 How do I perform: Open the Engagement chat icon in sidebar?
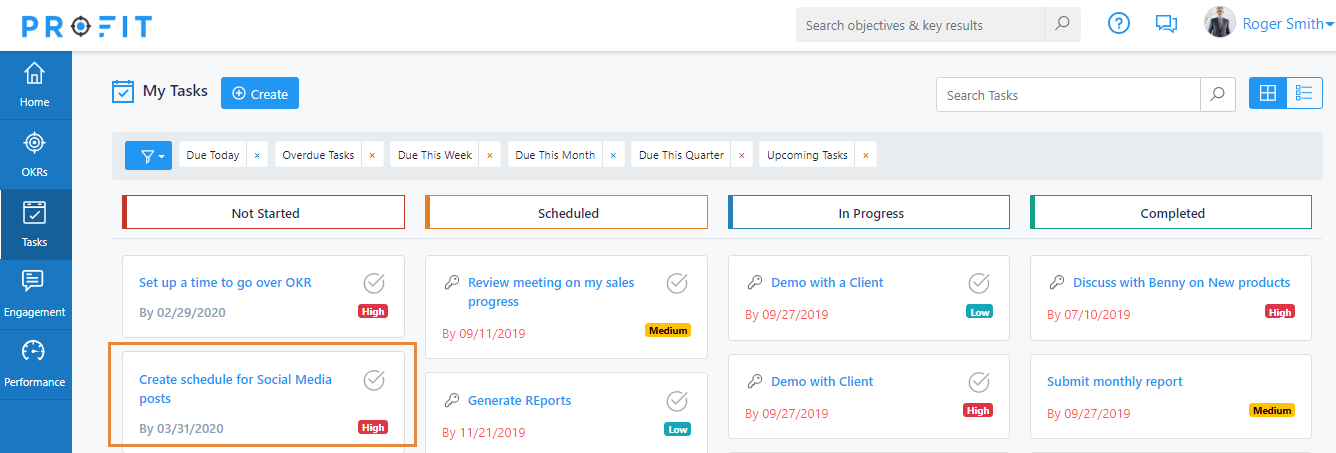[35, 283]
